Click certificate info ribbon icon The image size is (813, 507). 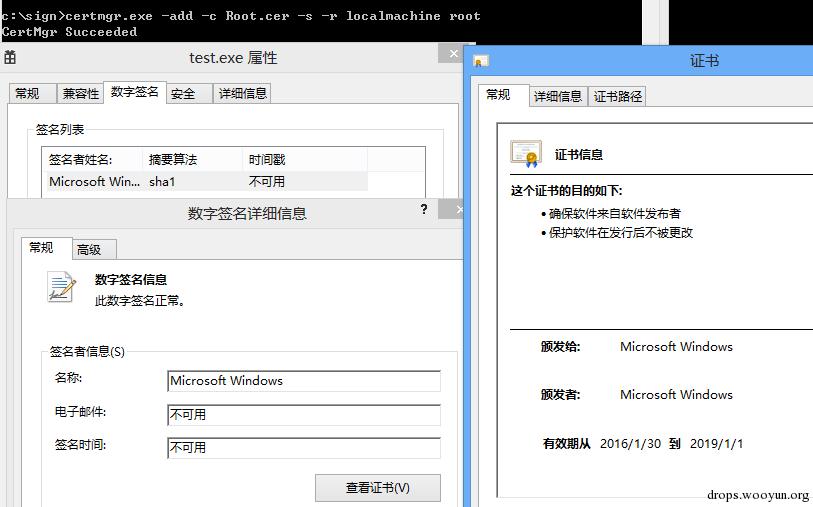point(526,153)
